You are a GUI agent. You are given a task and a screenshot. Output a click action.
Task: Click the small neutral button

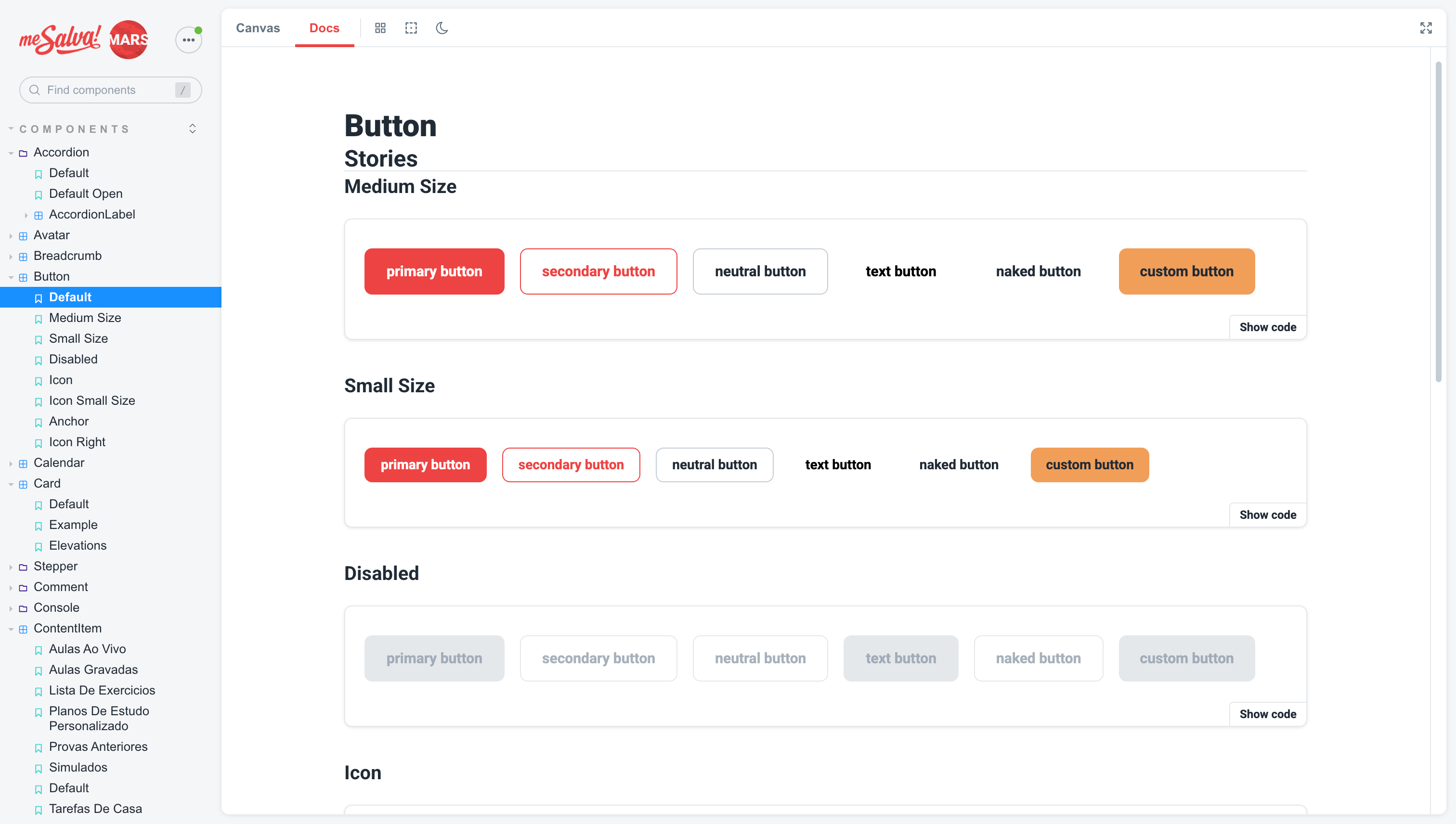(715, 464)
